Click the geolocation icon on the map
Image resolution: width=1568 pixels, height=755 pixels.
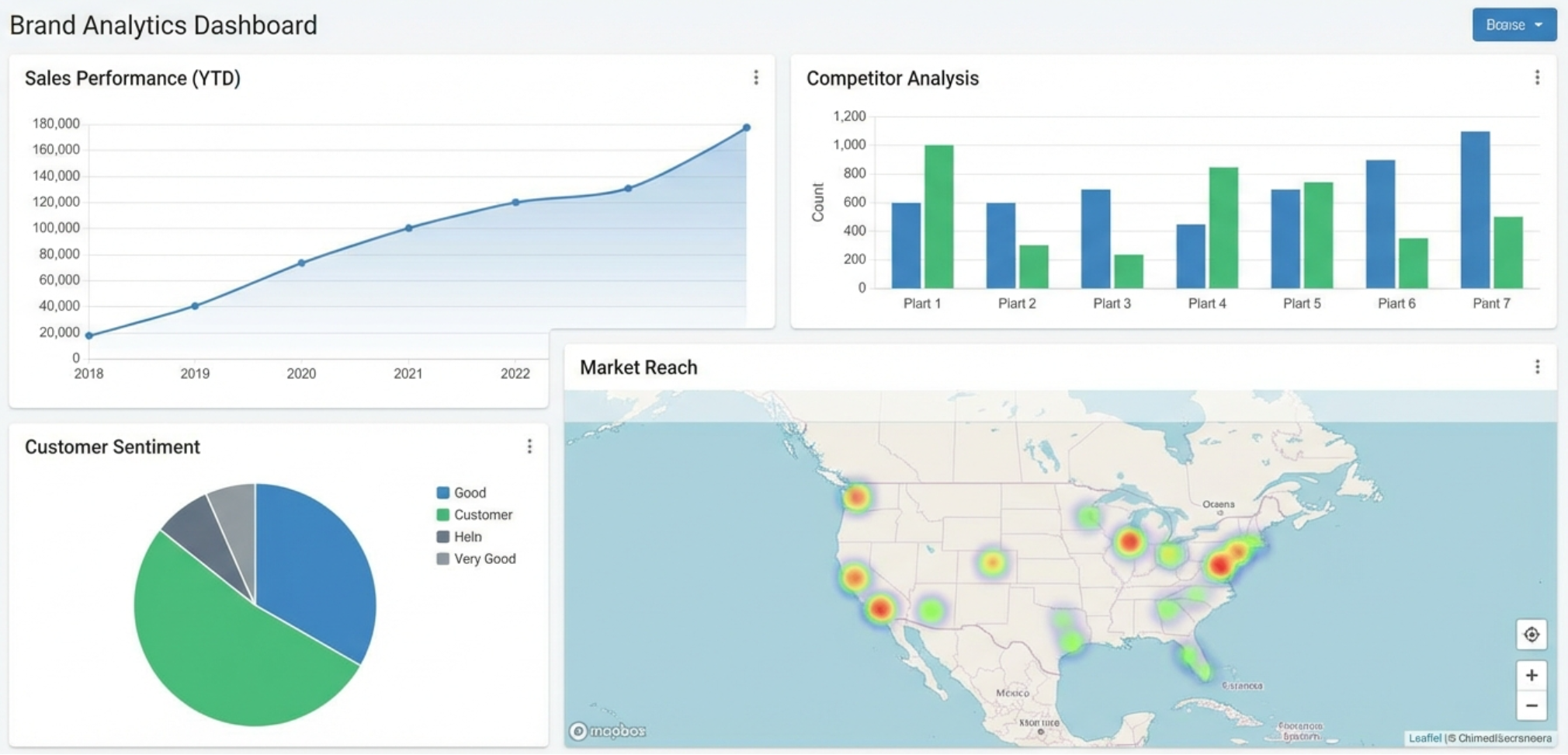(1532, 635)
